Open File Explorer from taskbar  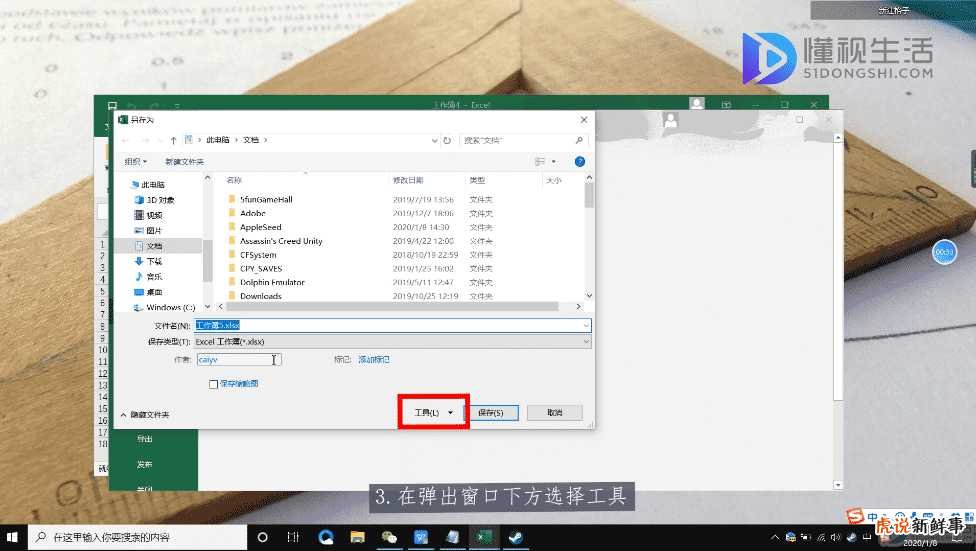pos(357,537)
